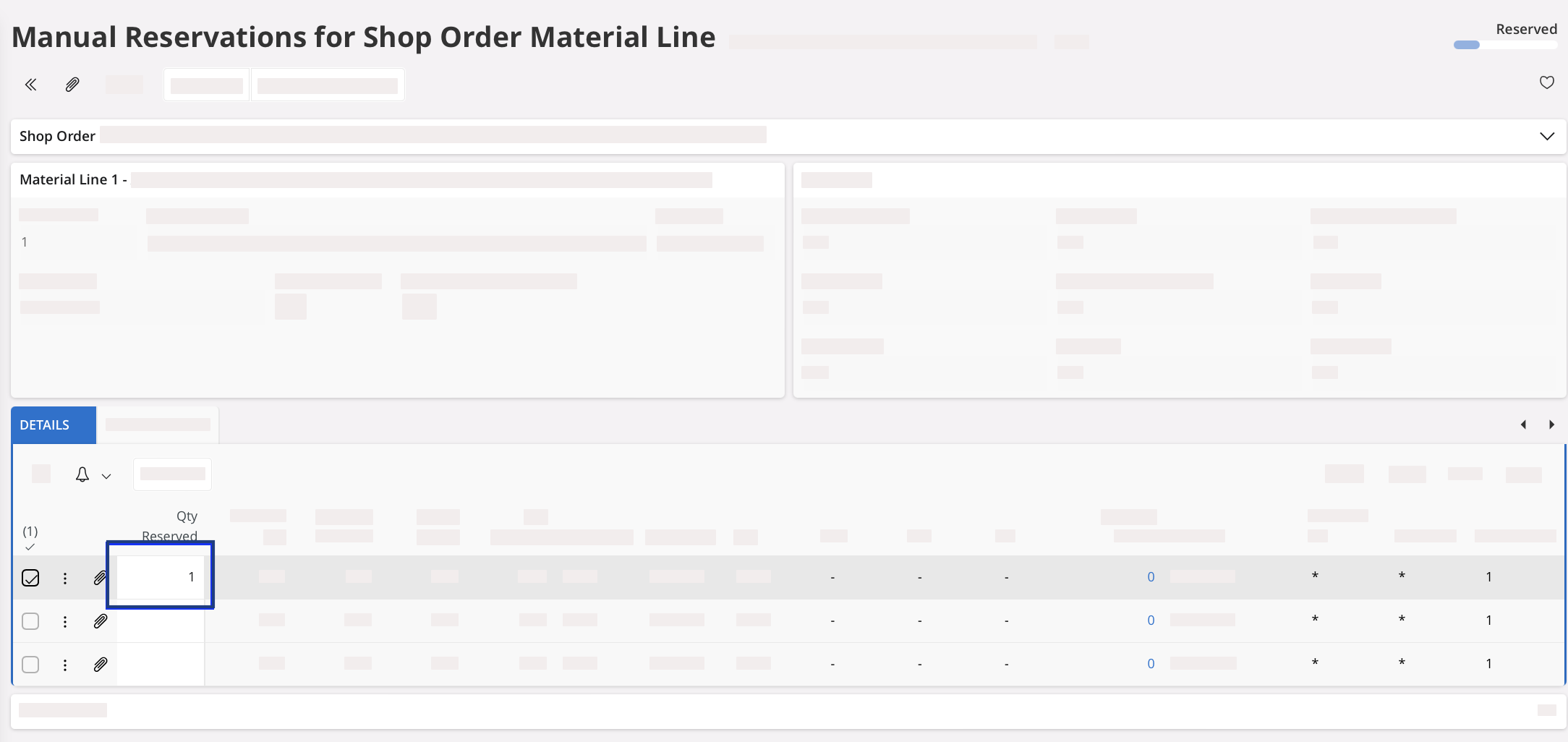Open three-dot menu on first row
1568x742 pixels.
[65, 578]
